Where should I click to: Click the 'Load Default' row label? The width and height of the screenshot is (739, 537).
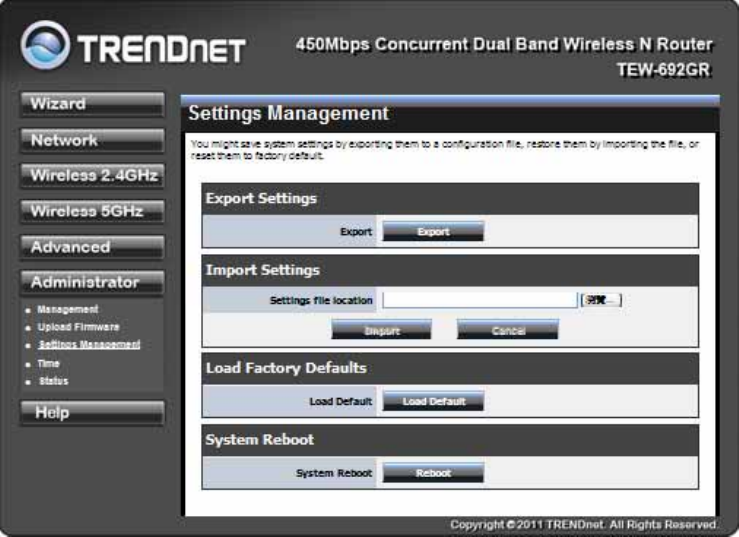tap(341, 401)
